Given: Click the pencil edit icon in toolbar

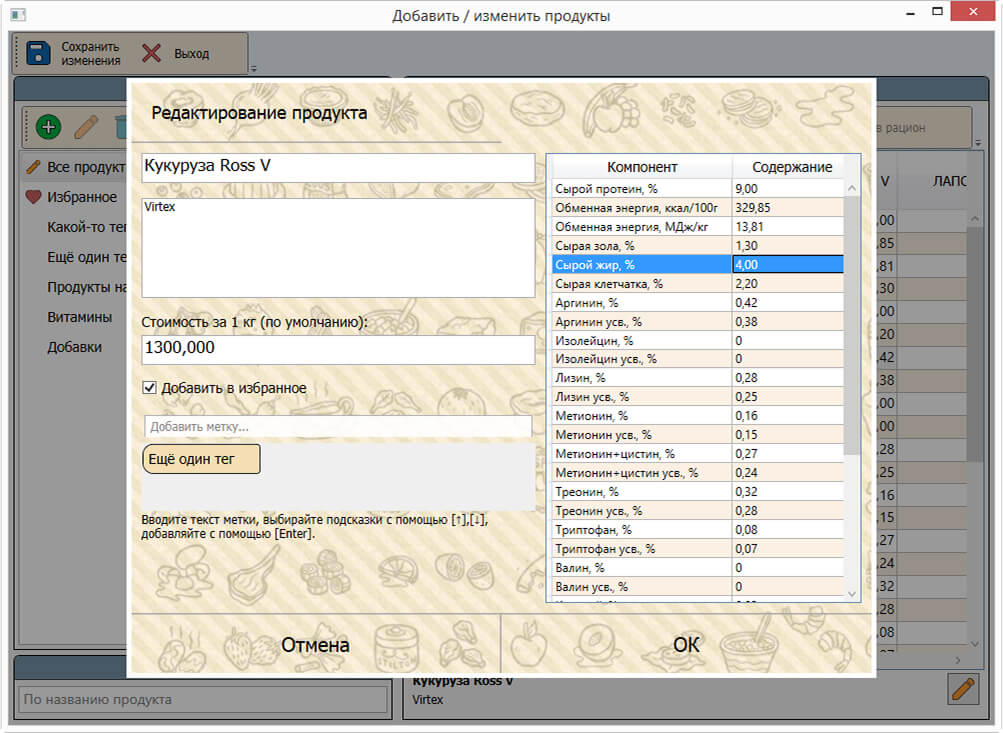Looking at the screenshot, I should click(86, 127).
